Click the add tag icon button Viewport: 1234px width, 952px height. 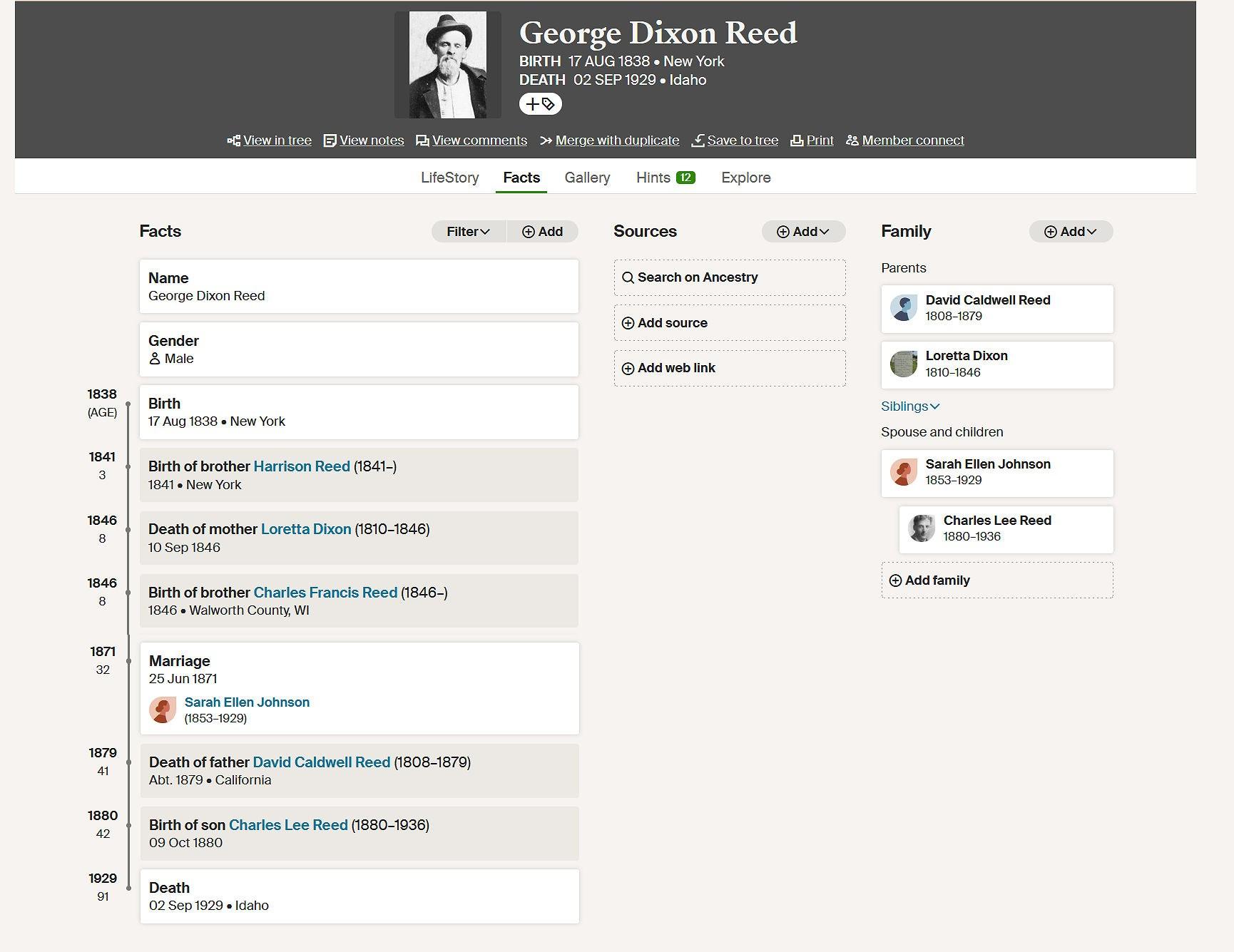point(540,104)
